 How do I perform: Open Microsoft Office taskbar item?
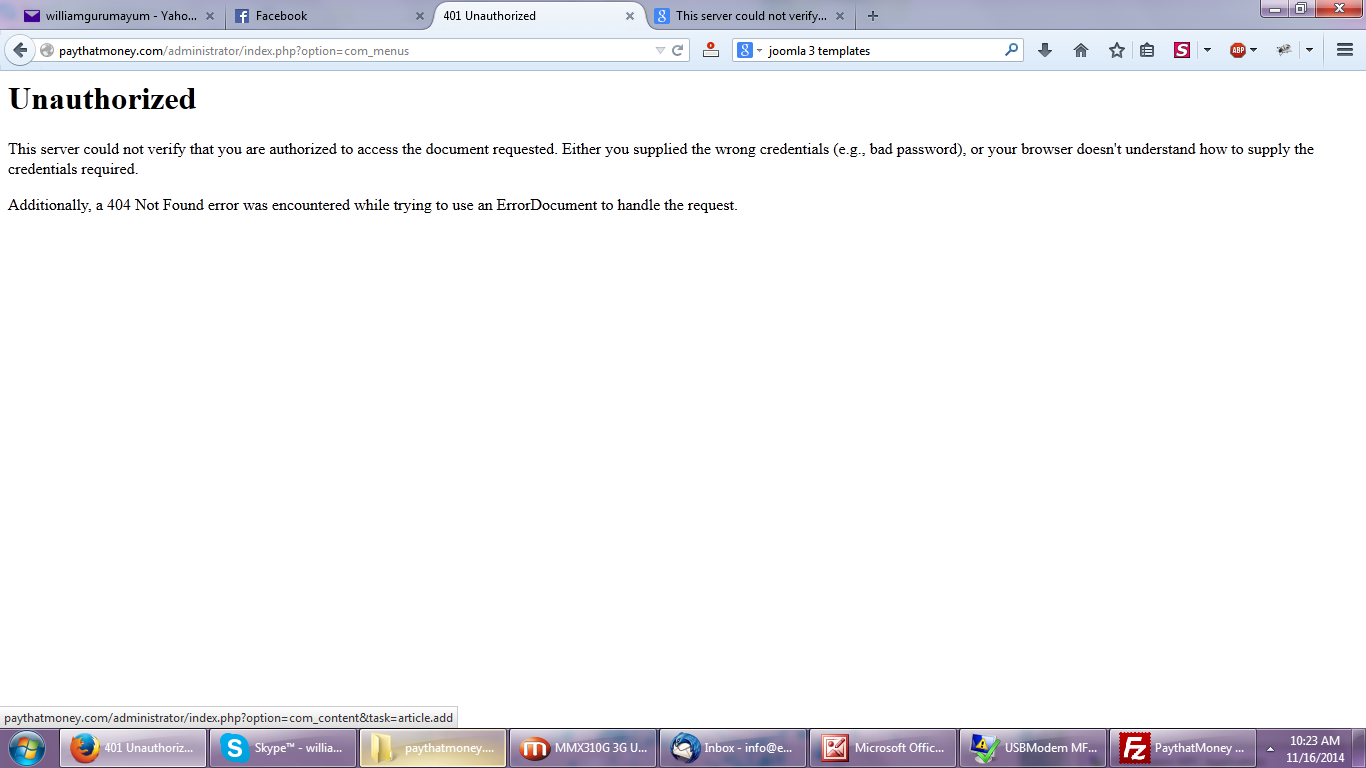[x=883, y=747]
